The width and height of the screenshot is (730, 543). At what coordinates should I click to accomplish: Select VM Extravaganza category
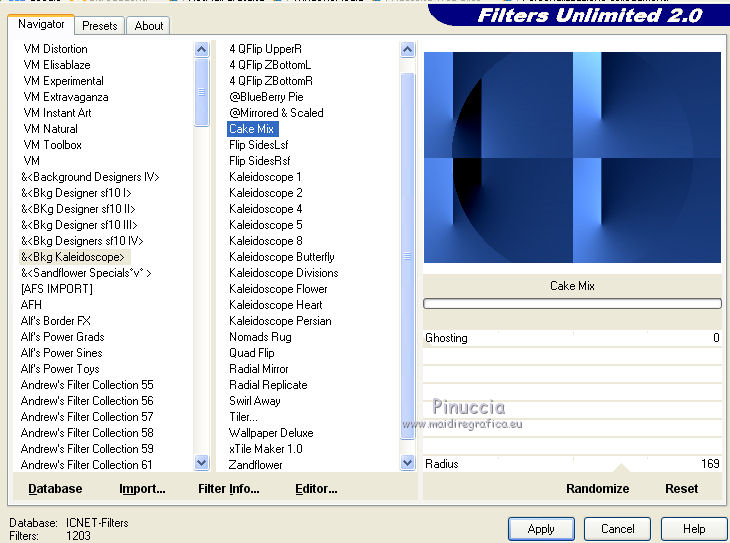pos(66,97)
